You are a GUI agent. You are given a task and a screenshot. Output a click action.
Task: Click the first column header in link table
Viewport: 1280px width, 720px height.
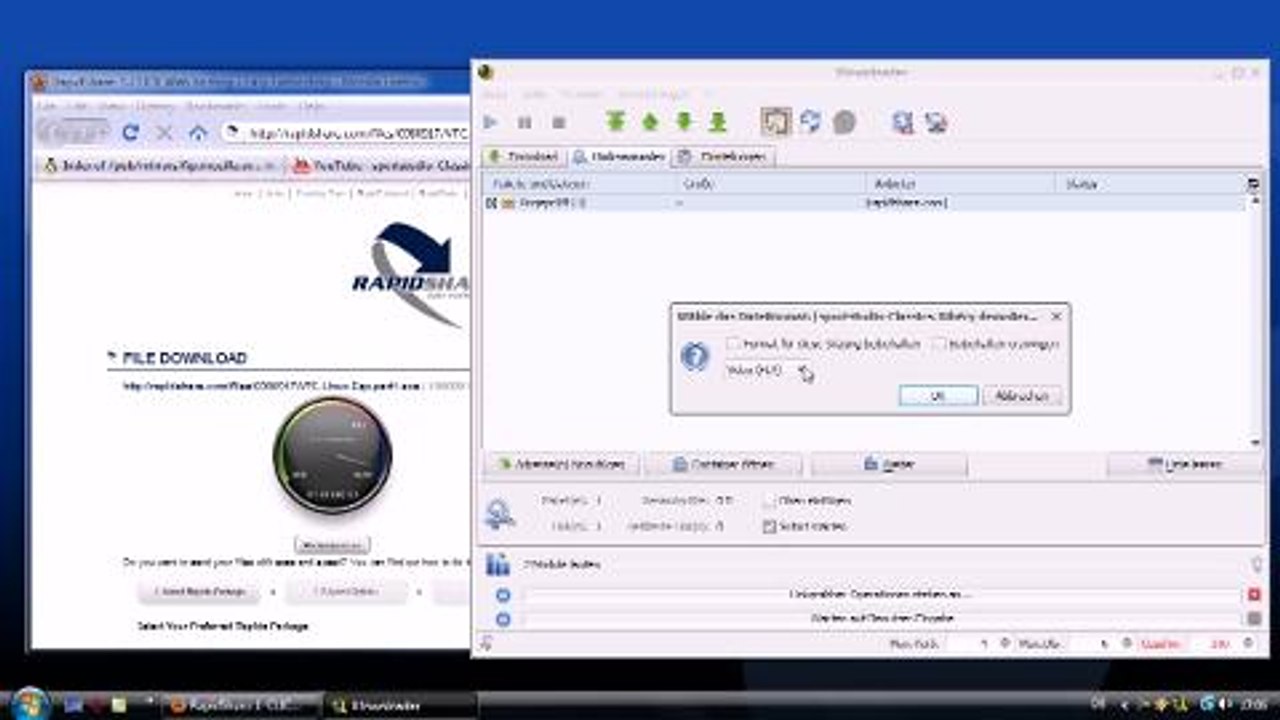(581, 184)
